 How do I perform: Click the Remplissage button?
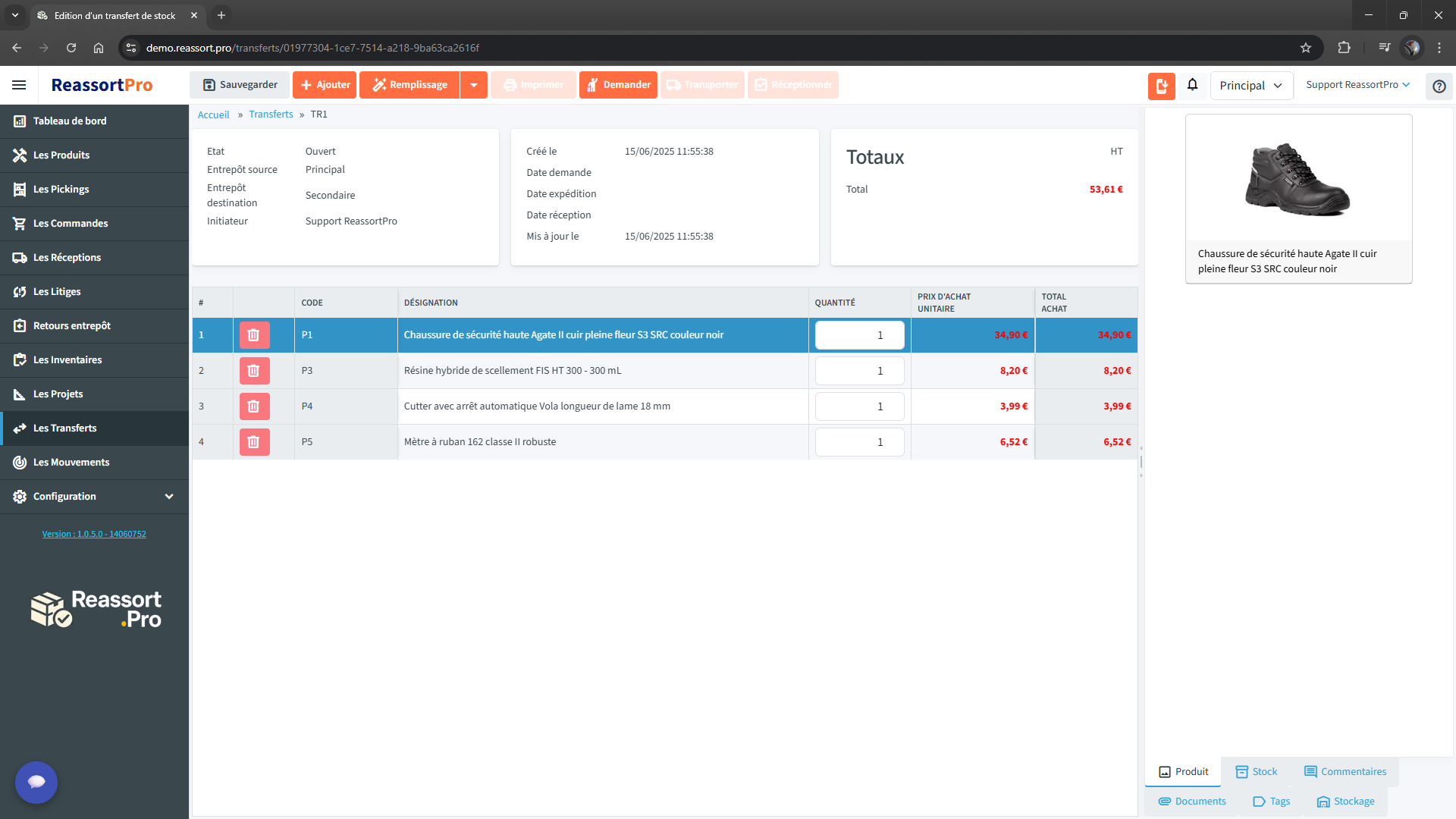pyautogui.click(x=409, y=85)
